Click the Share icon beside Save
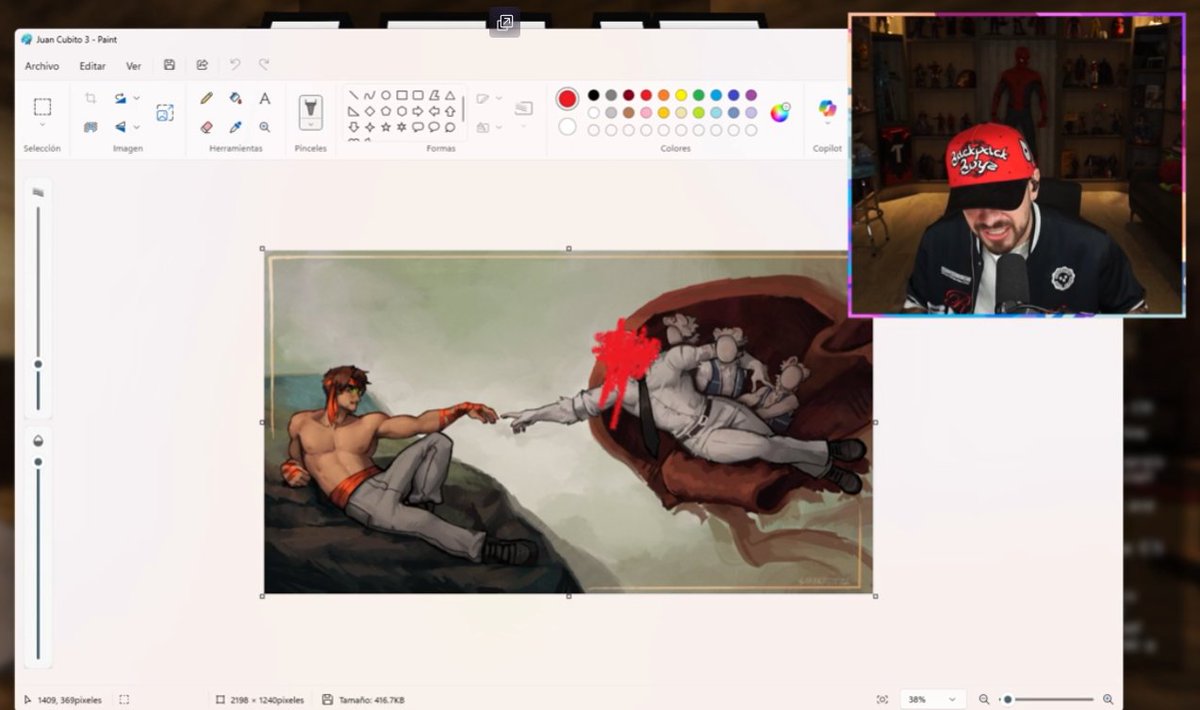Screen dimensions: 1200x710 202,65
